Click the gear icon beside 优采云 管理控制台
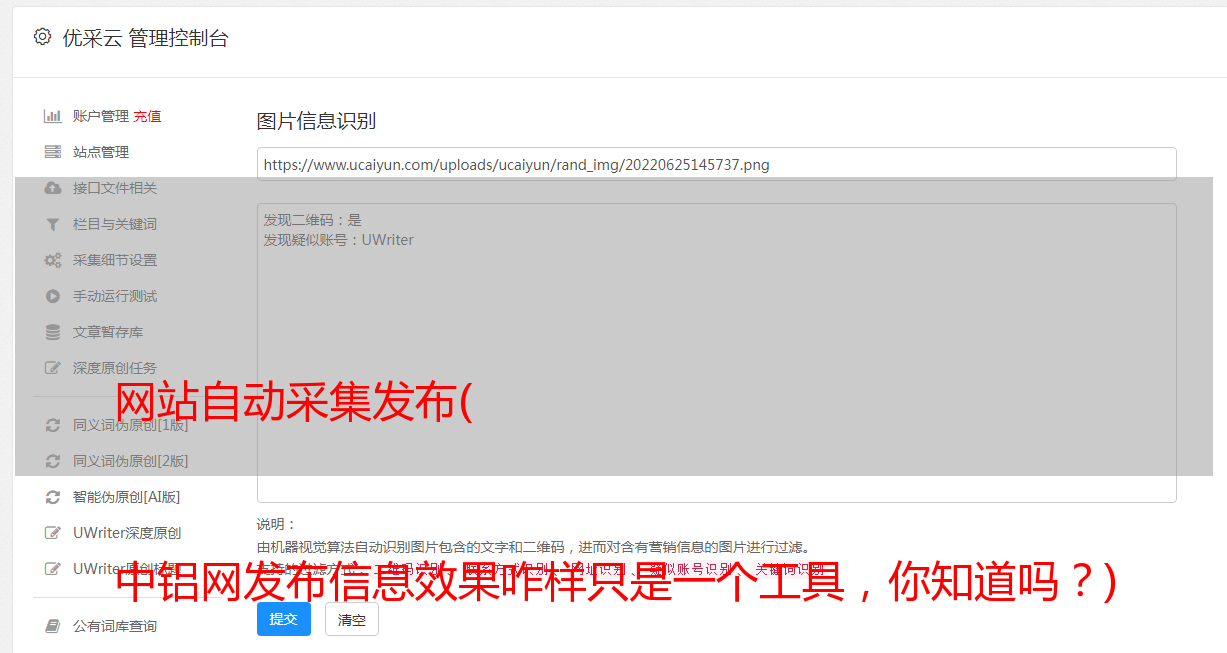This screenshot has height=653, width=1227. pos(42,37)
